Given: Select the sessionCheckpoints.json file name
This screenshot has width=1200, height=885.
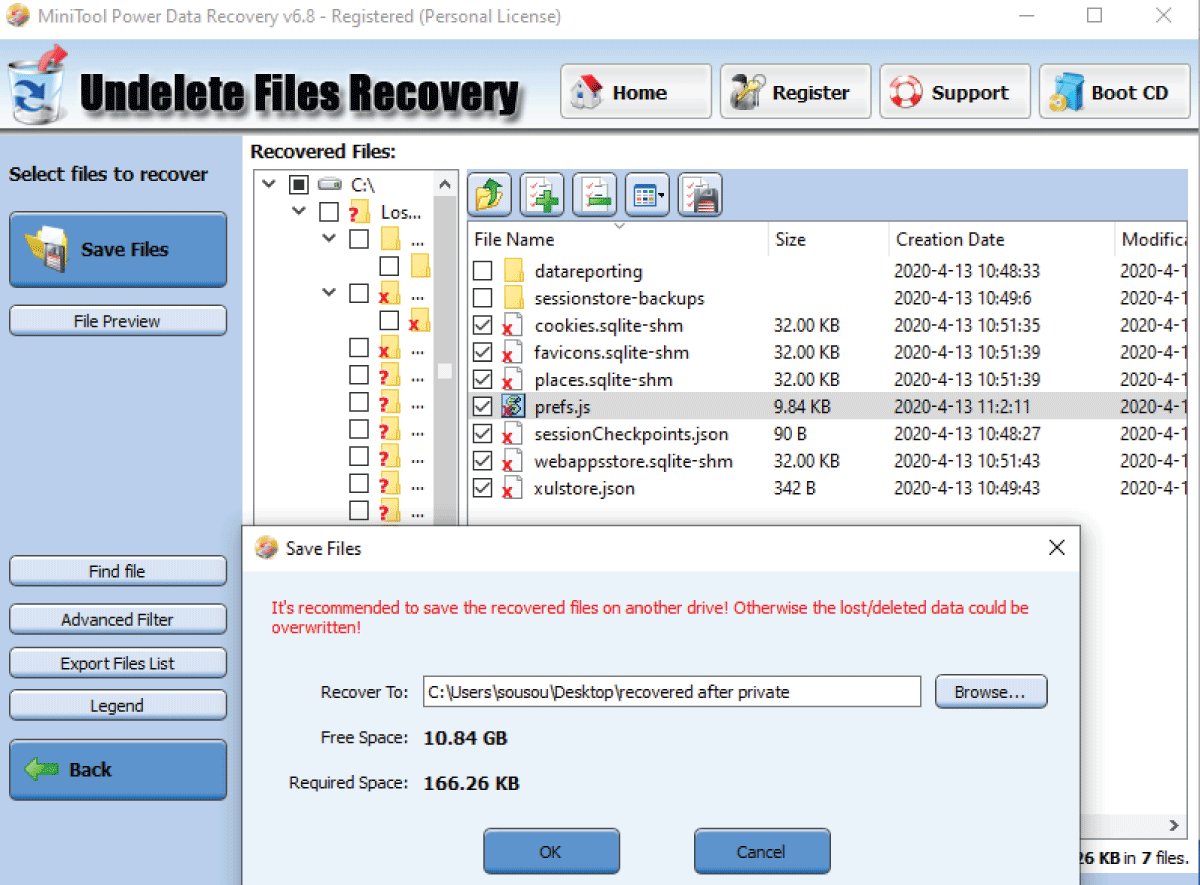Looking at the screenshot, I should coord(631,434).
